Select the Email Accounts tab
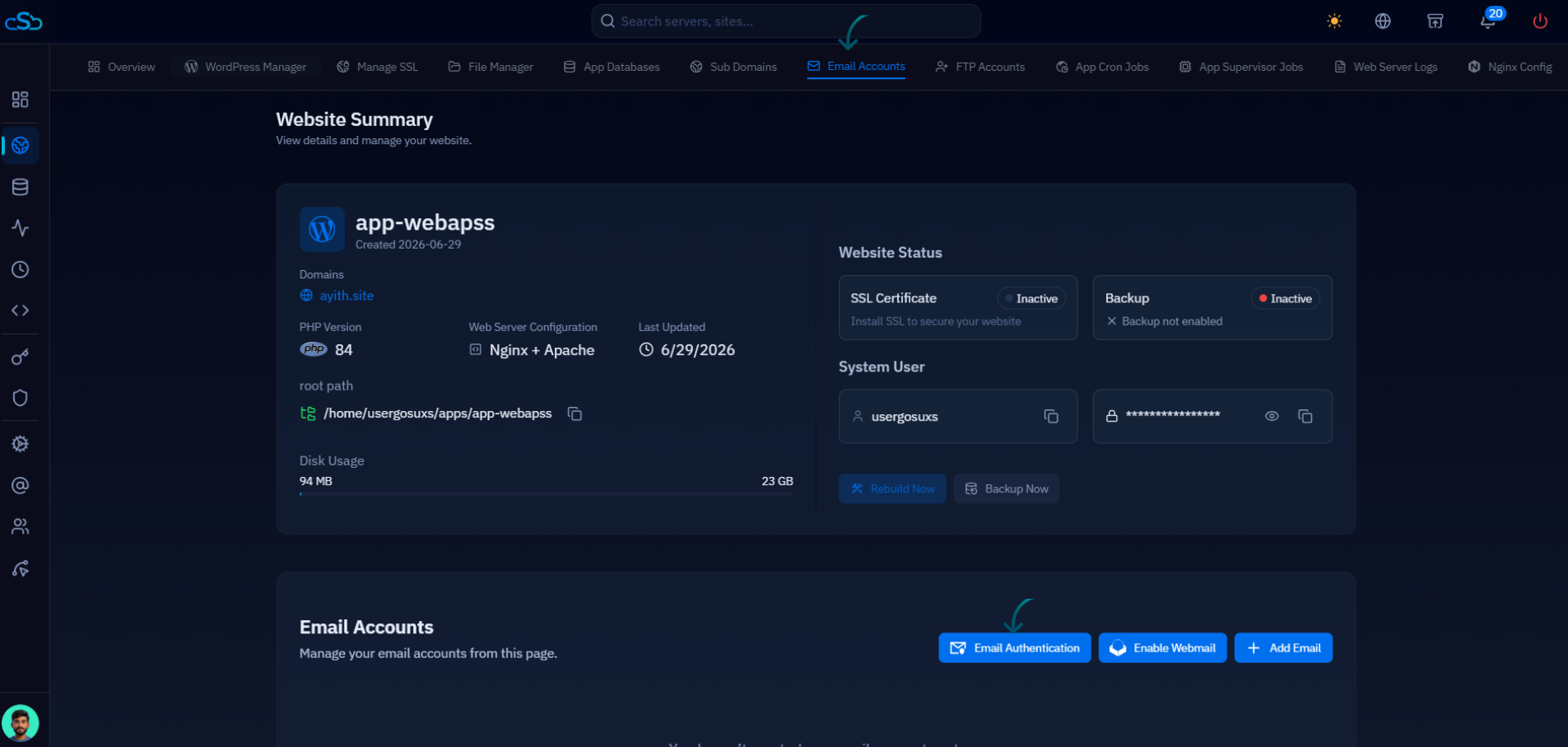 pos(856,67)
